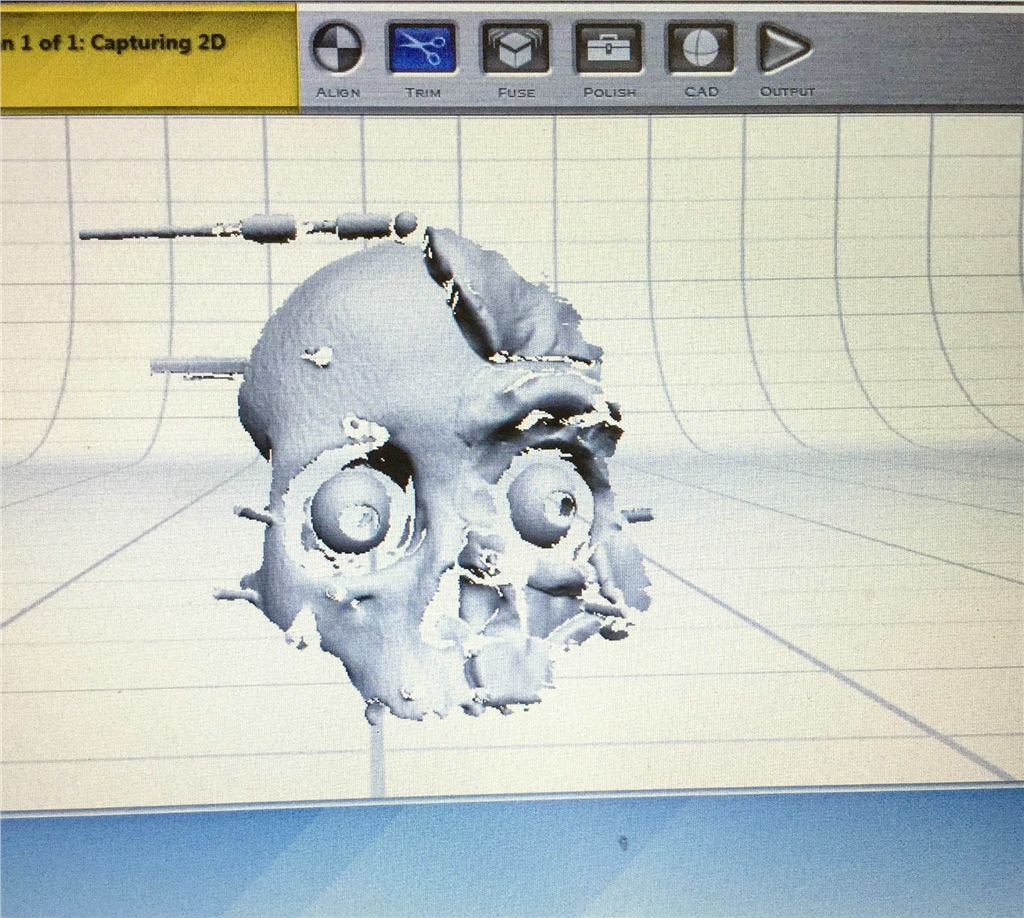
Task: Click the Fuse text label
Action: point(516,92)
